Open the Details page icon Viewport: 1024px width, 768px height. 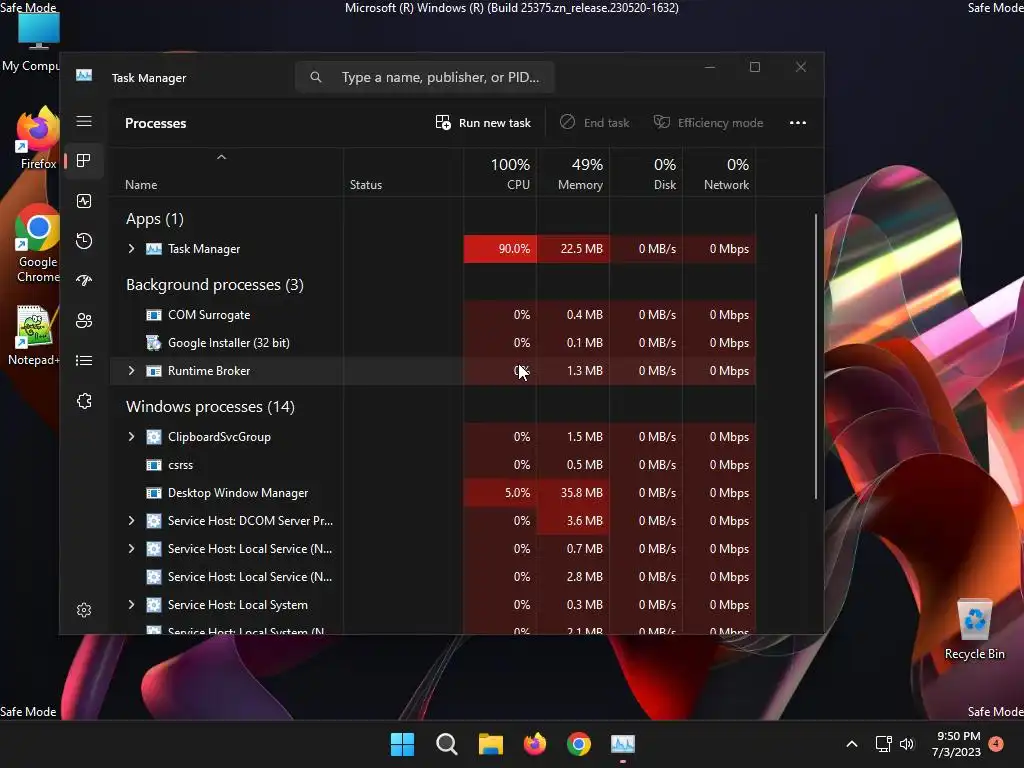(84, 360)
